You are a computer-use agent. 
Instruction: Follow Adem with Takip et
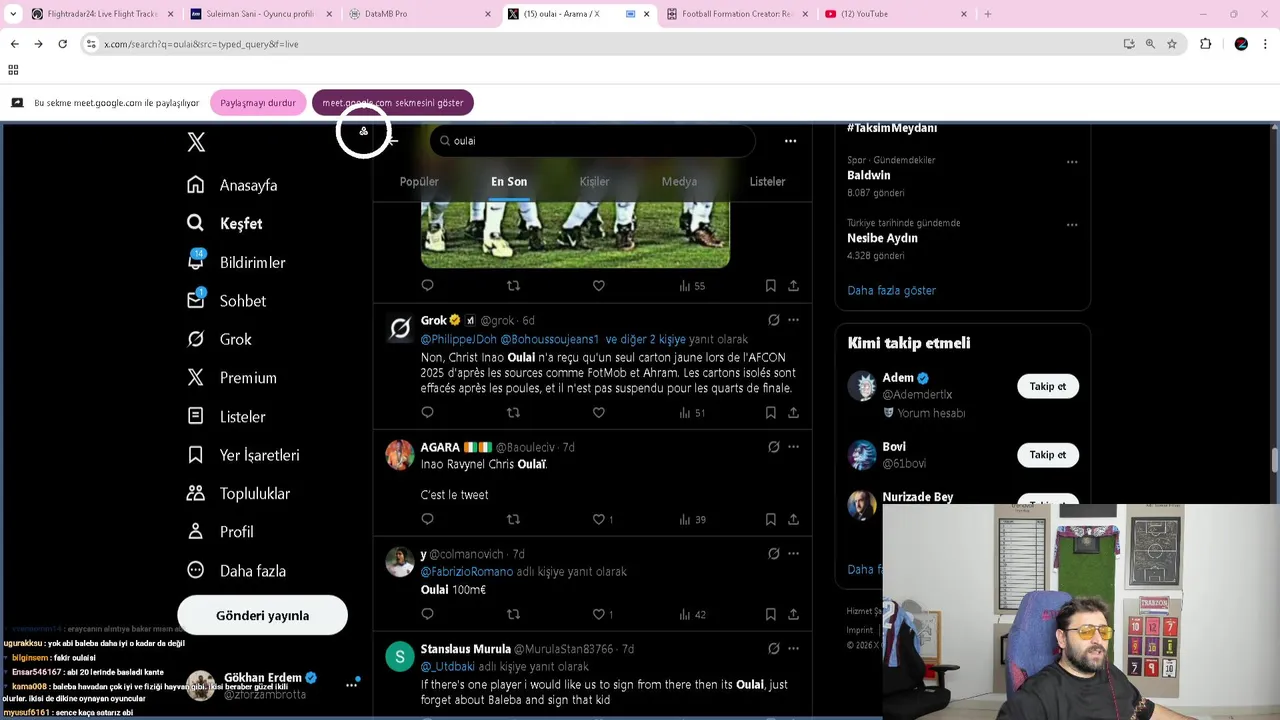point(1047,386)
